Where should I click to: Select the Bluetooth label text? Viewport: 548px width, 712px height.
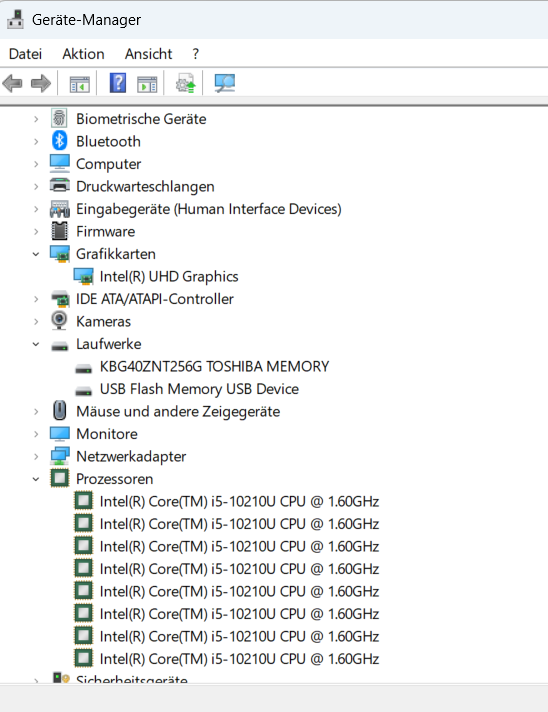(109, 141)
